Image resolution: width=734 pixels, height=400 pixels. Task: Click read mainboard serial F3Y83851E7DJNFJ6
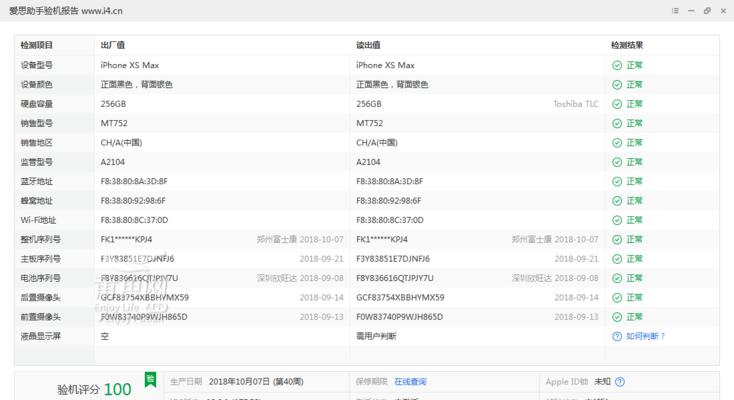tap(393, 259)
